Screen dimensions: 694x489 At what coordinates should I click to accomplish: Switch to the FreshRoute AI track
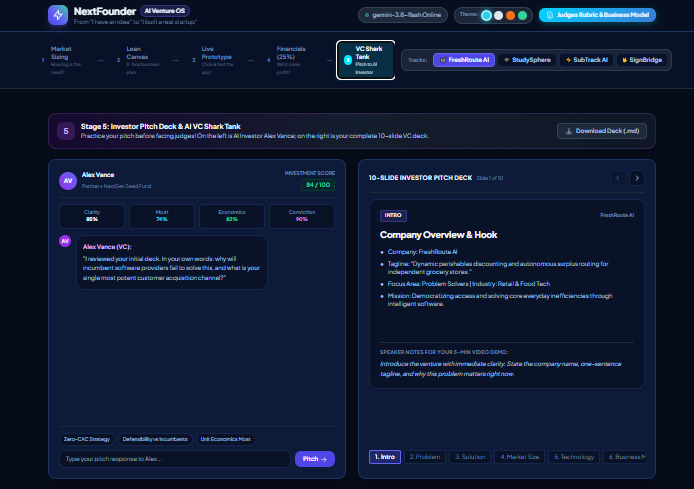tap(464, 60)
